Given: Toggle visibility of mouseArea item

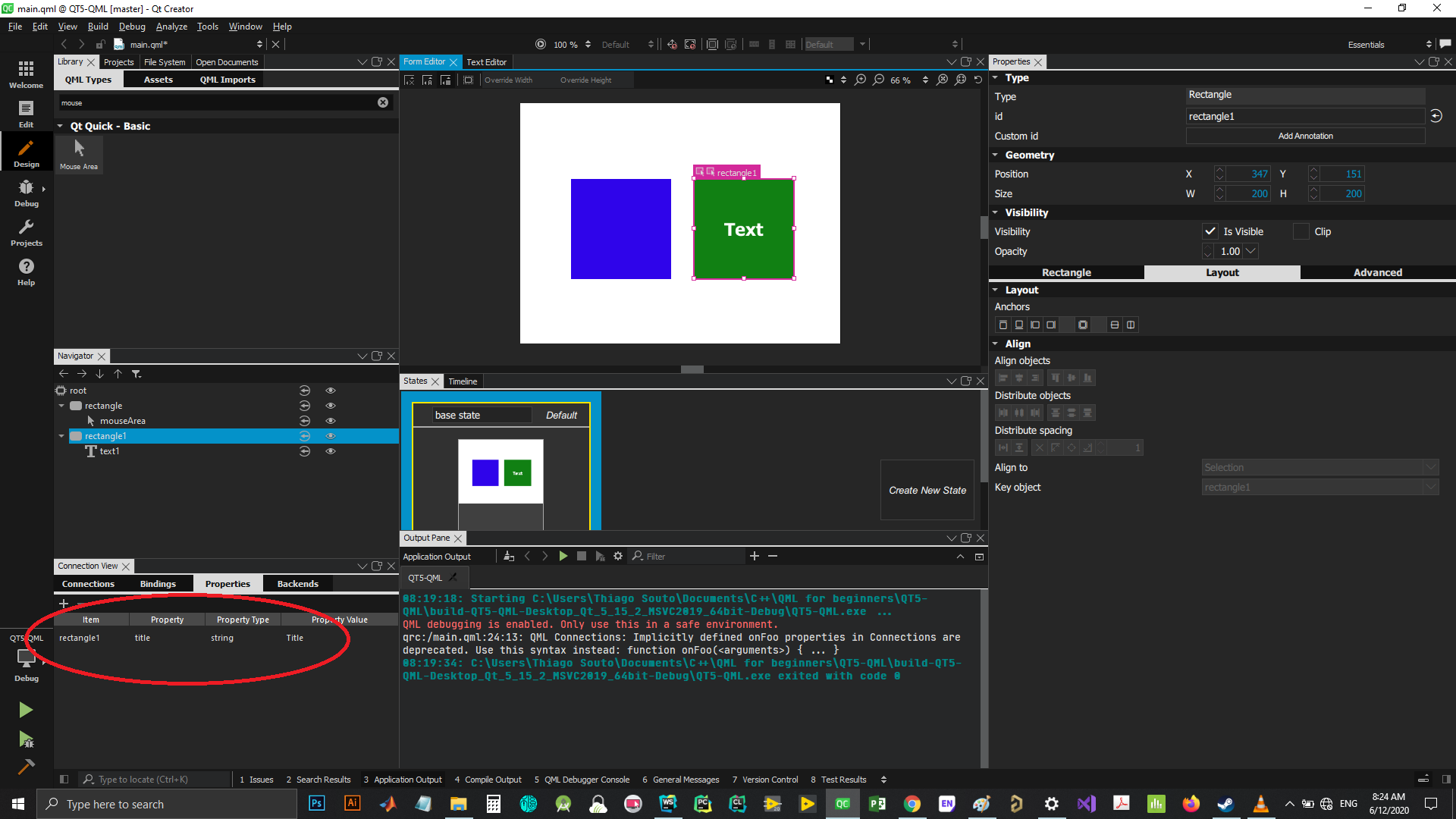Looking at the screenshot, I should 331,421.
